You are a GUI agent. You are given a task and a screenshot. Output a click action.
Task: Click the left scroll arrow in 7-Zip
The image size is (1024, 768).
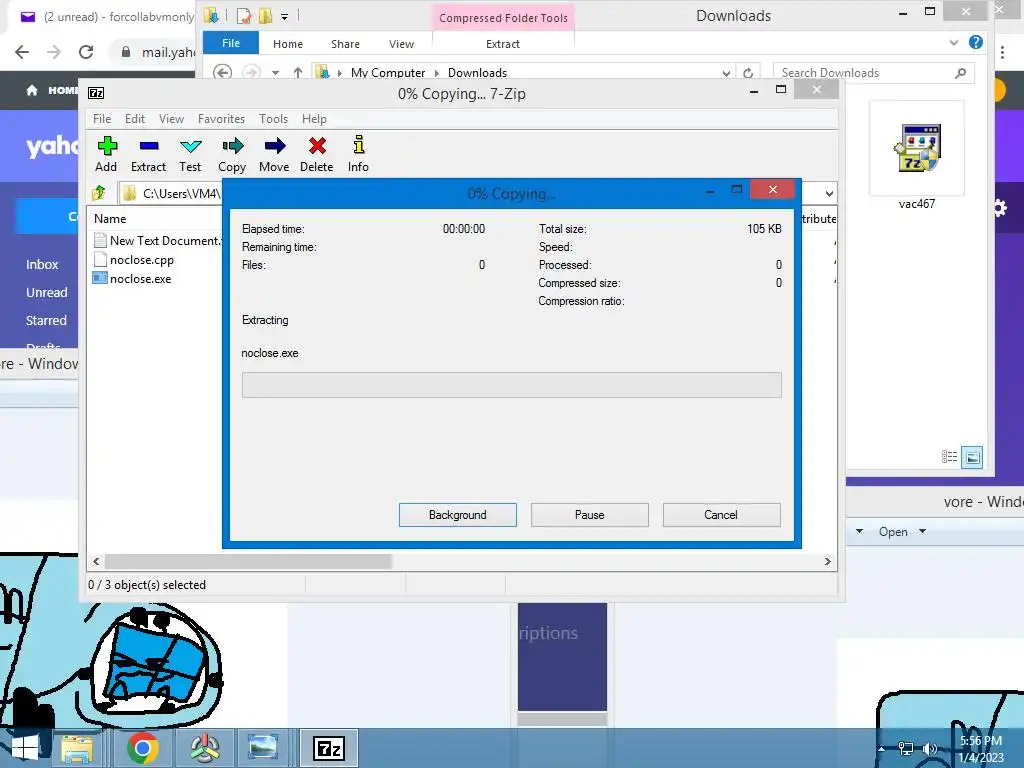click(x=96, y=561)
